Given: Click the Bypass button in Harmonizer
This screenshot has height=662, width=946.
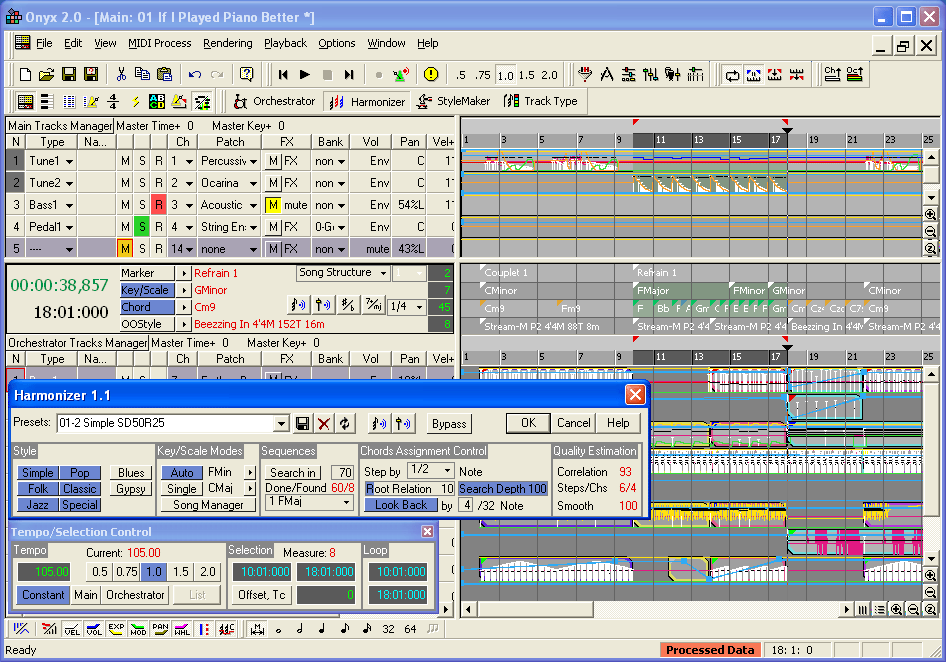Looking at the screenshot, I should 449,424.
